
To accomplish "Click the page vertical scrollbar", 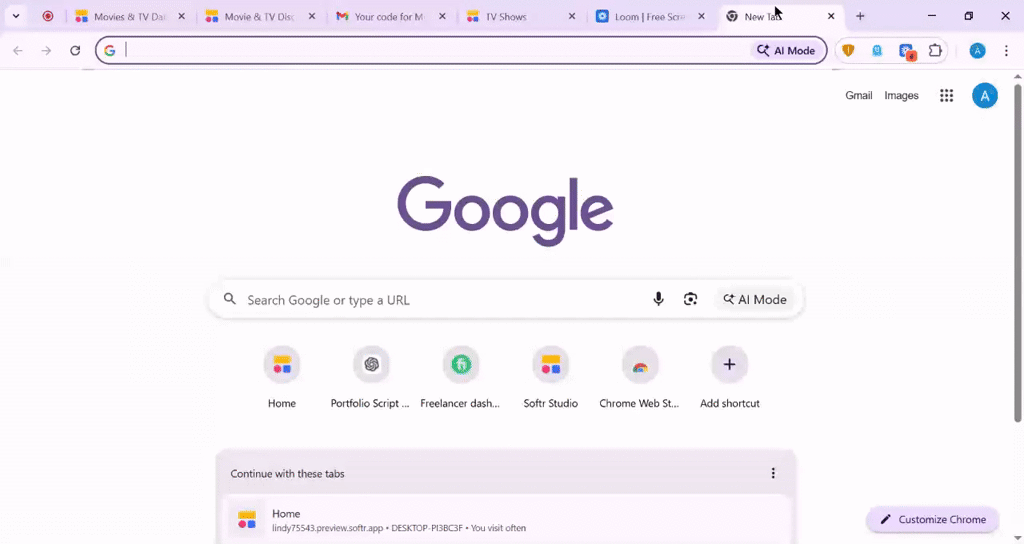I will pyautogui.click(x=1017, y=253).
